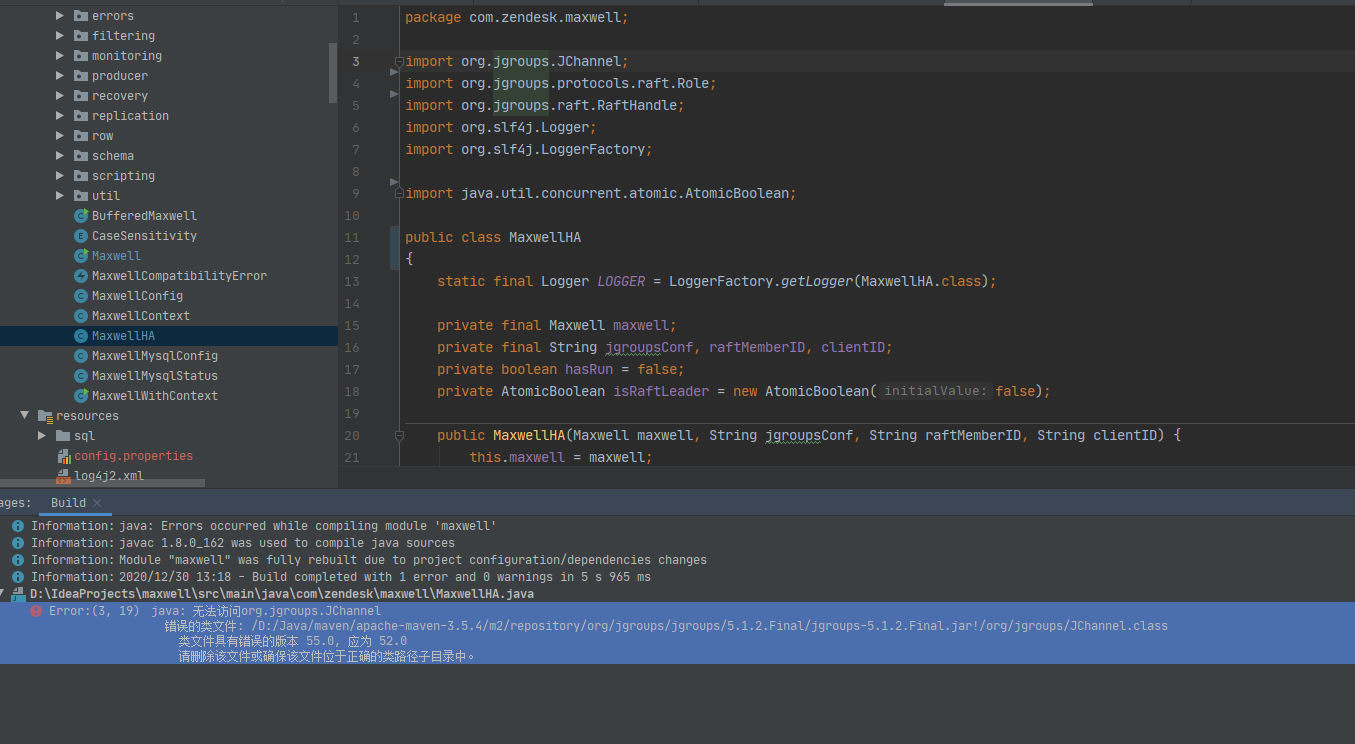The width and height of the screenshot is (1355, 744).
Task: Close the Build tab
Action: [97, 503]
